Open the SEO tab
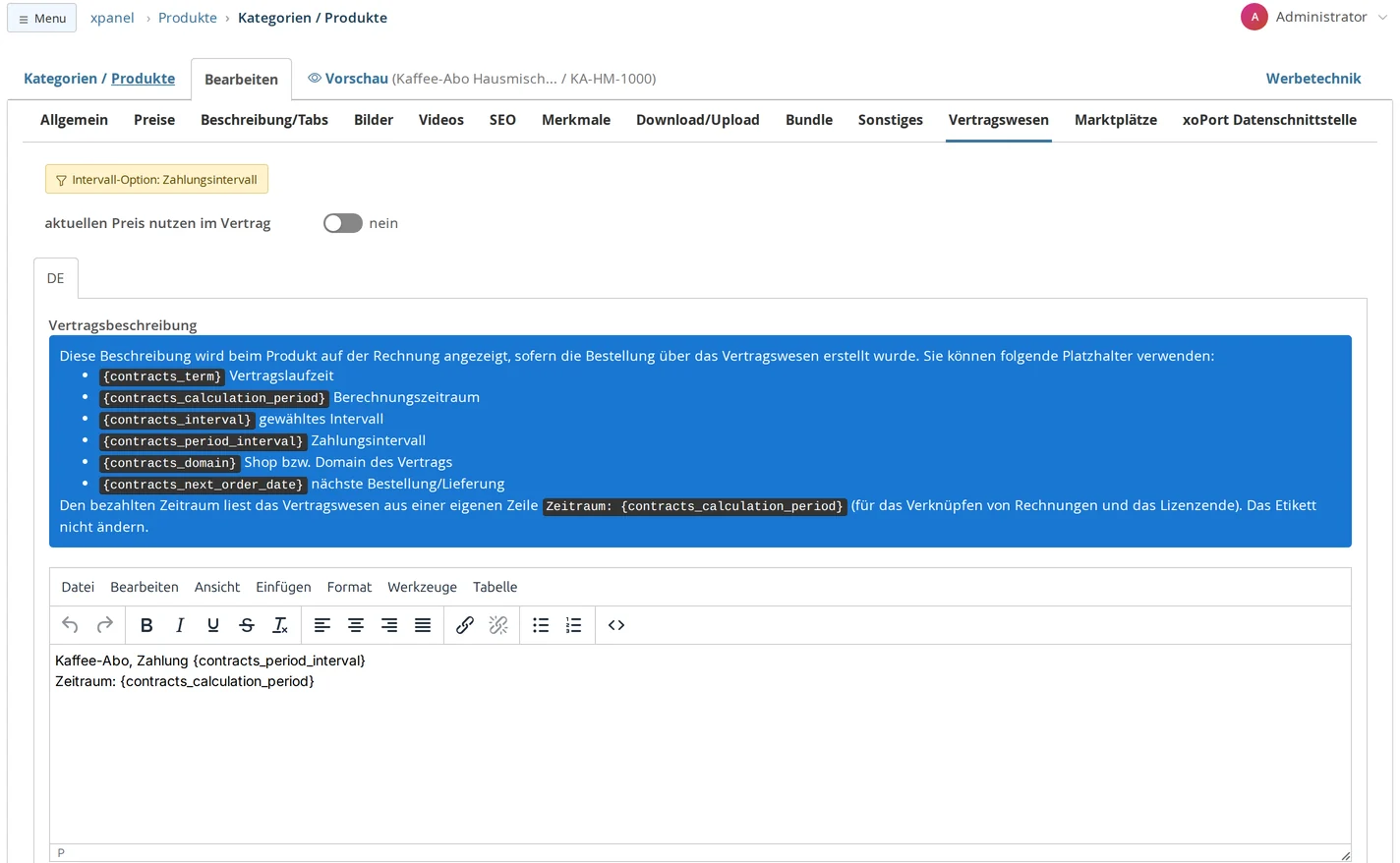The width and height of the screenshot is (1400, 863). [502, 120]
